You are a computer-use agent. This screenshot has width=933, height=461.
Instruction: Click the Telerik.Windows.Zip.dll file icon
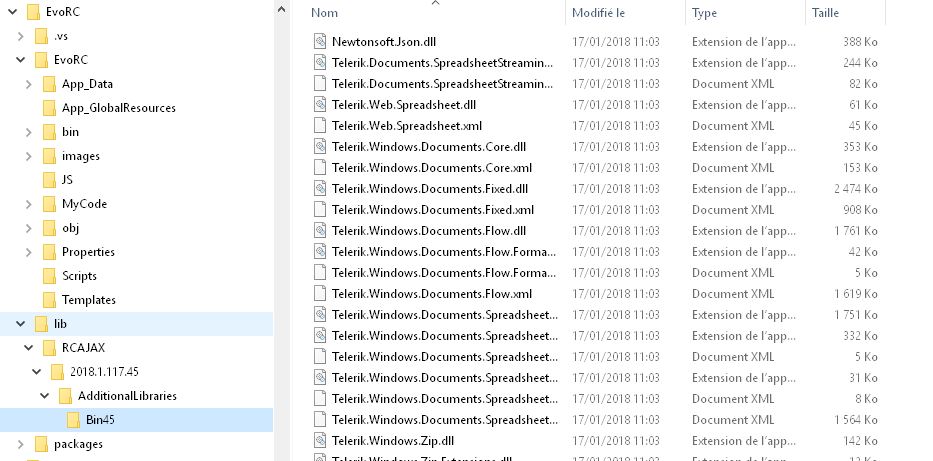tap(320, 440)
